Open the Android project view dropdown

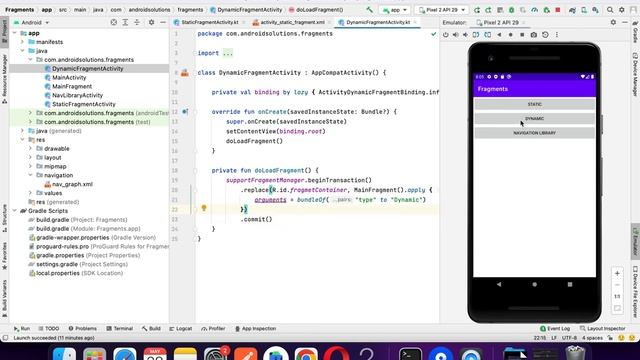31,22
